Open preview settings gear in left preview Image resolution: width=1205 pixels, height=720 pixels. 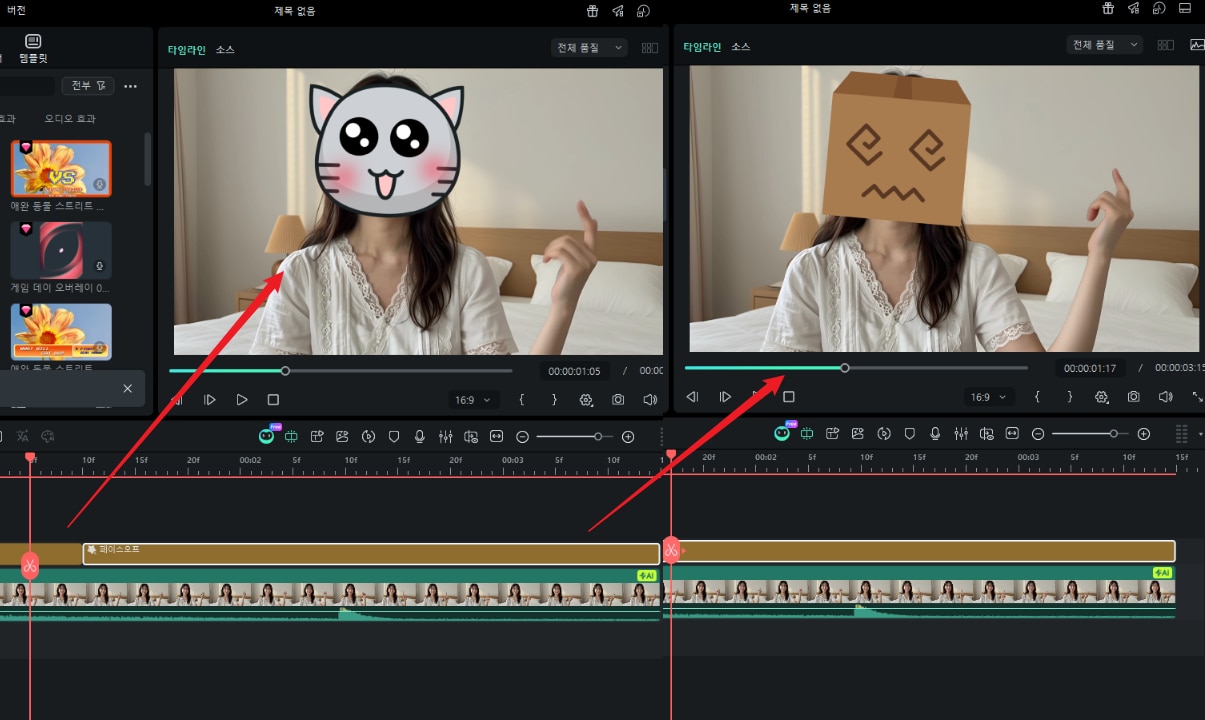click(586, 399)
